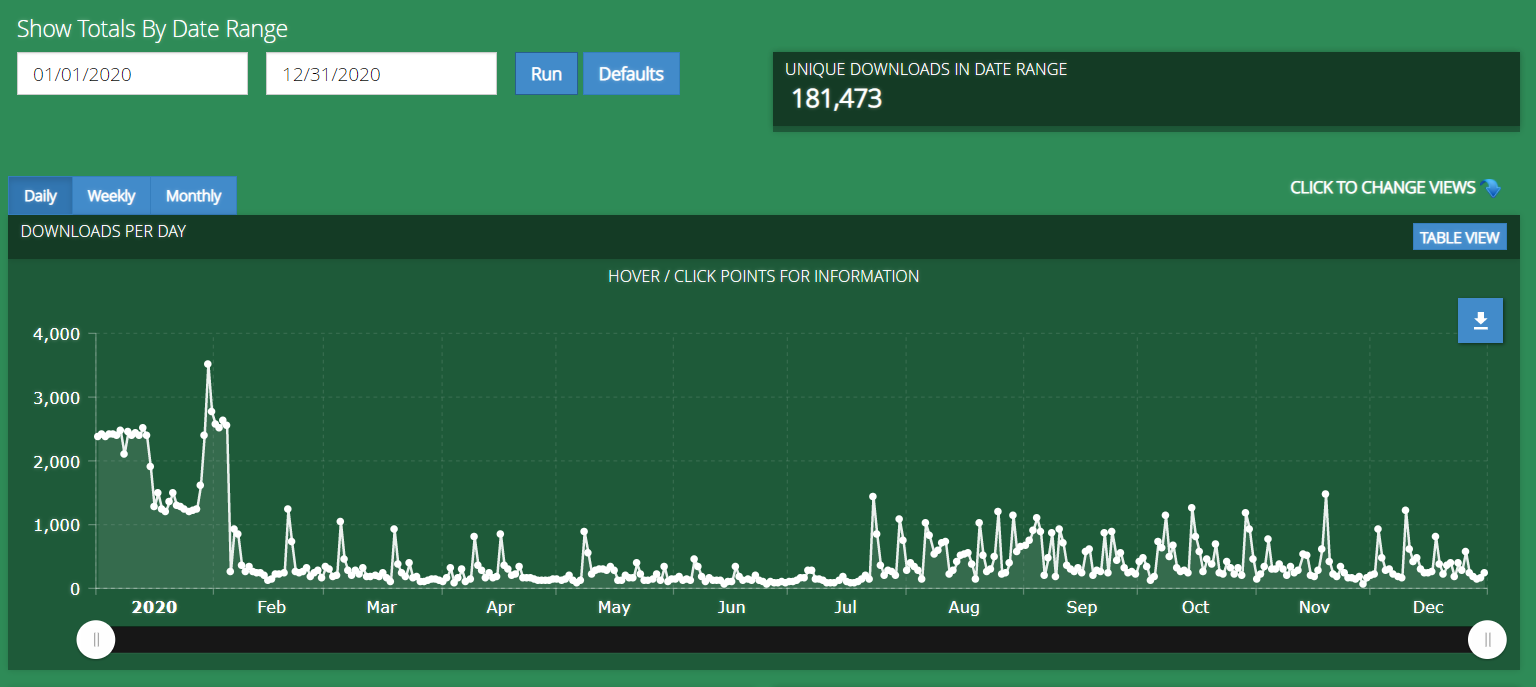Click the right range slider handle
The image size is (1536, 687).
coord(1487,640)
